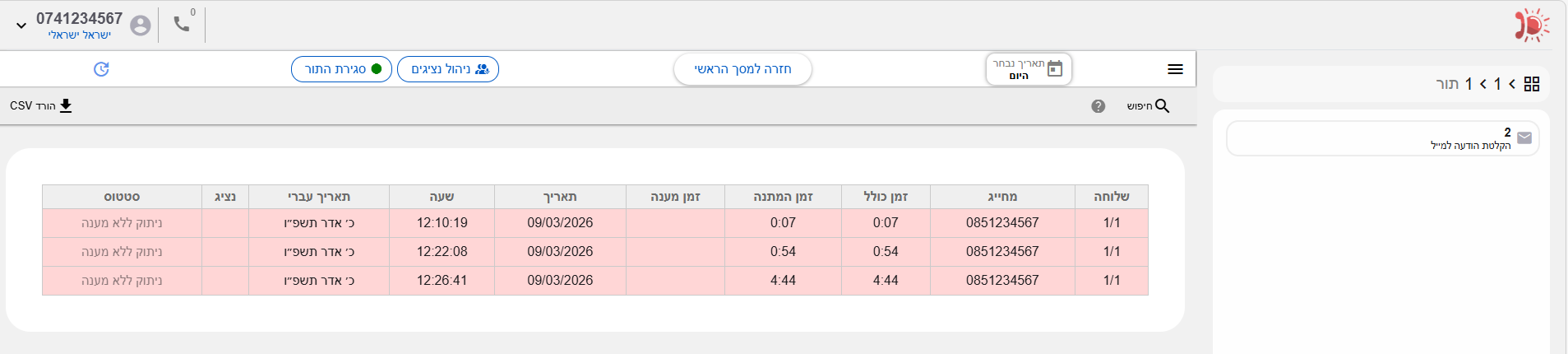This screenshot has height=354, width=1568.
Task: Click the red phone app logo
Action: tap(1531, 26)
